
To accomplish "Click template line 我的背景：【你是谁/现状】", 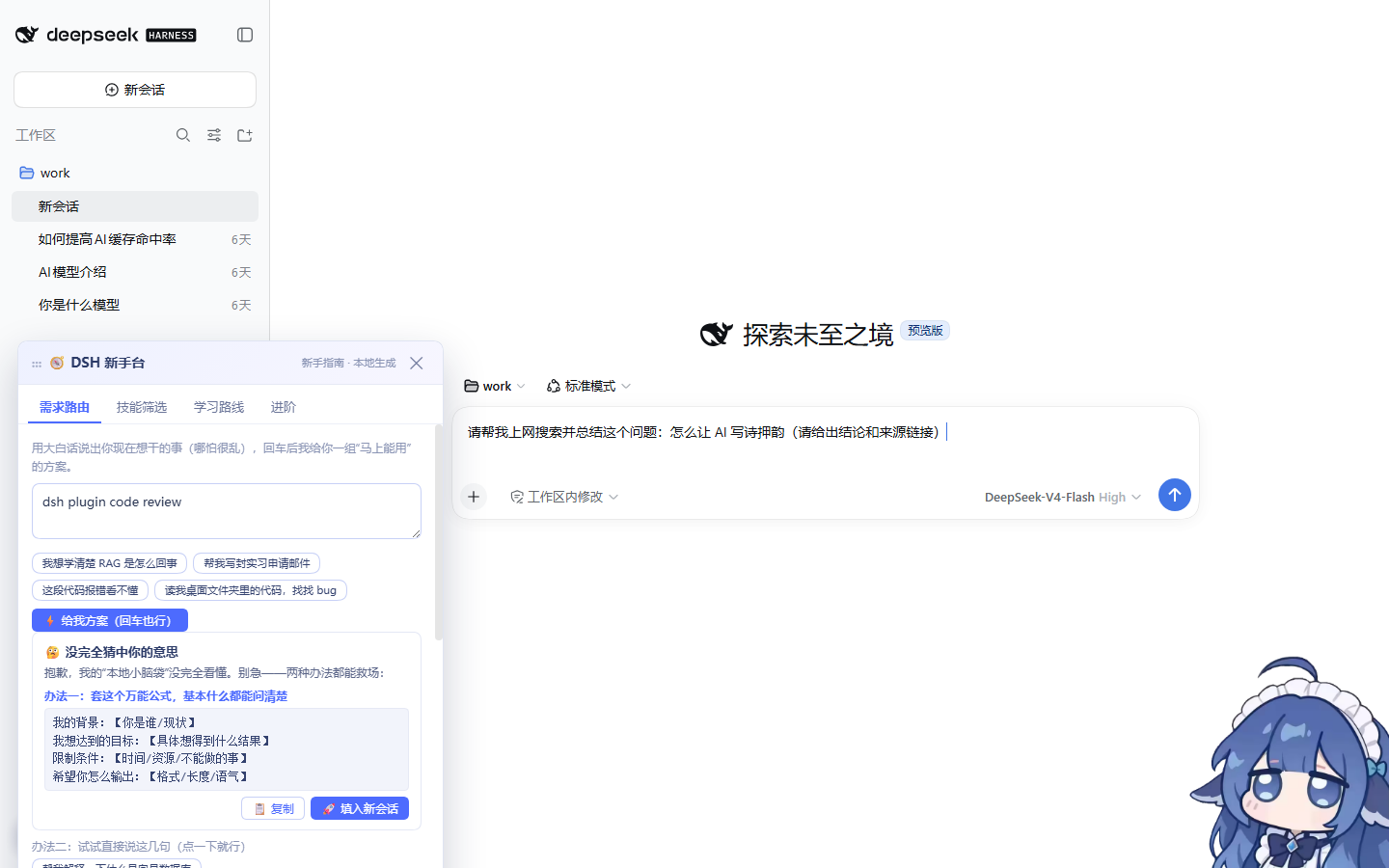I will point(125,722).
